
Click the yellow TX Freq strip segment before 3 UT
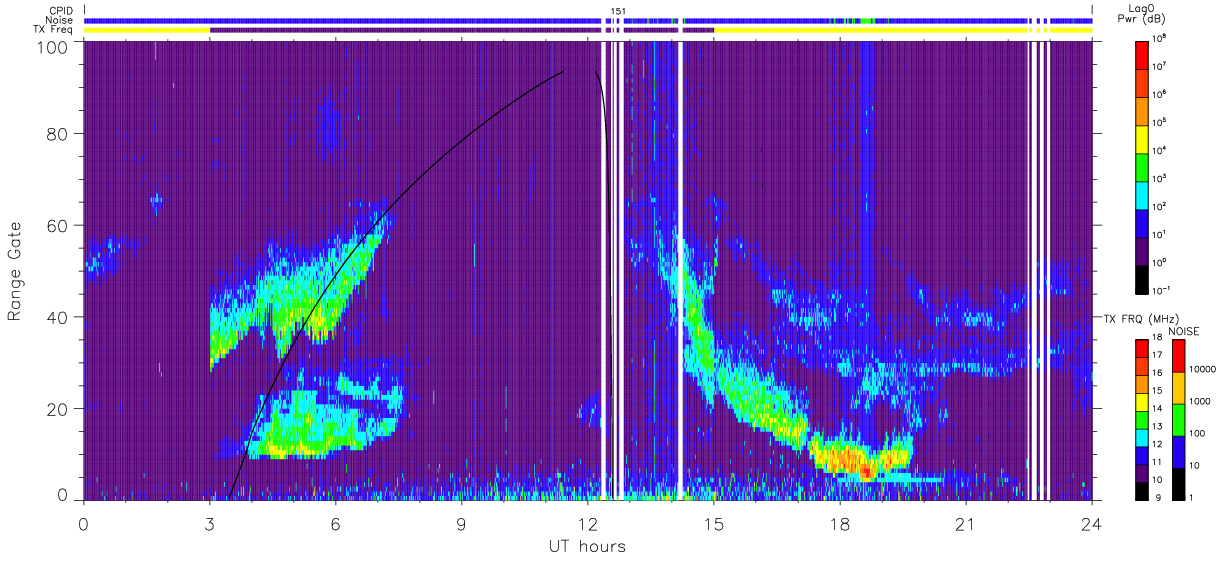147,30
